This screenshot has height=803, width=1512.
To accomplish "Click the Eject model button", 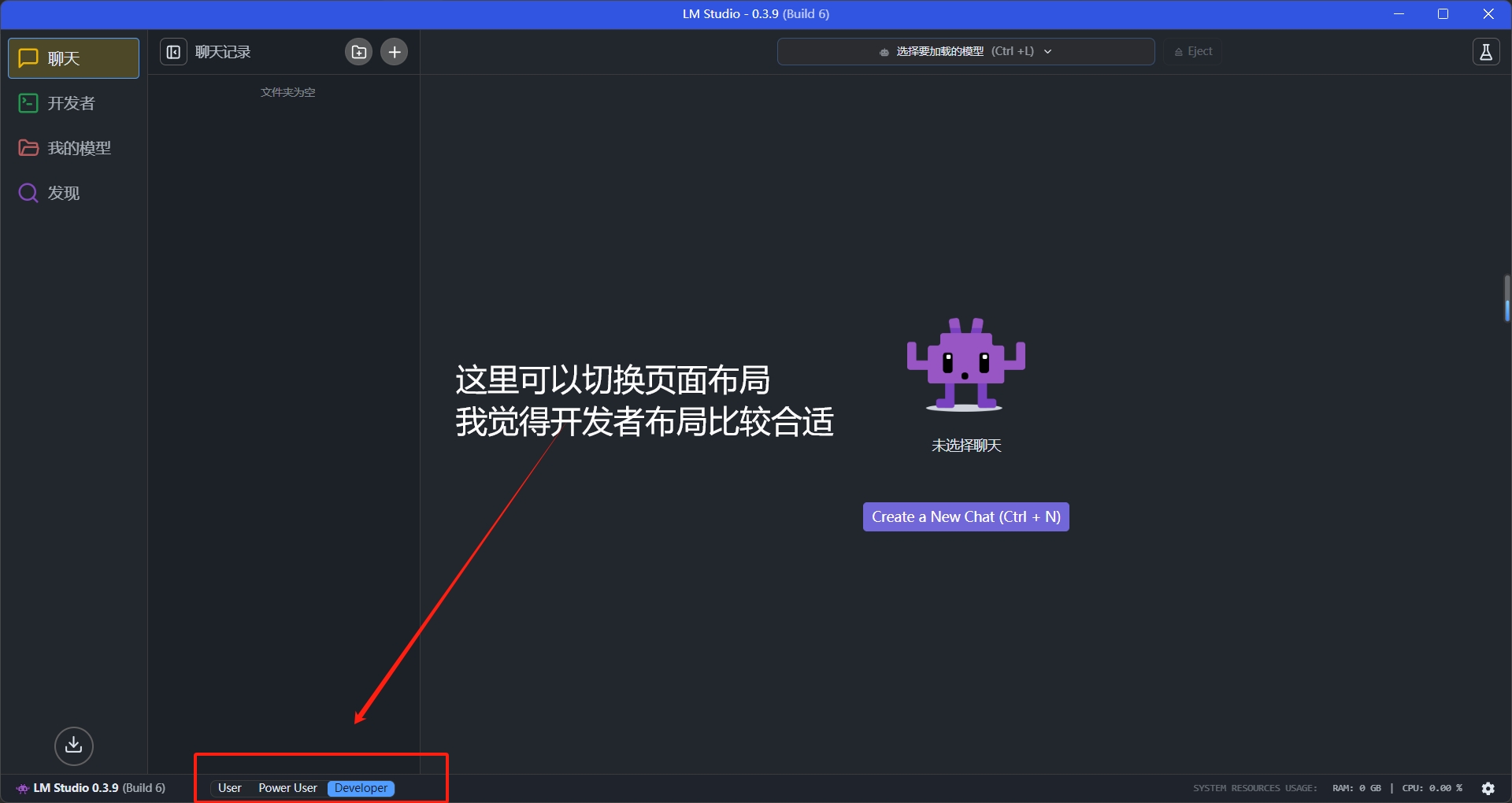I will click(x=1193, y=52).
